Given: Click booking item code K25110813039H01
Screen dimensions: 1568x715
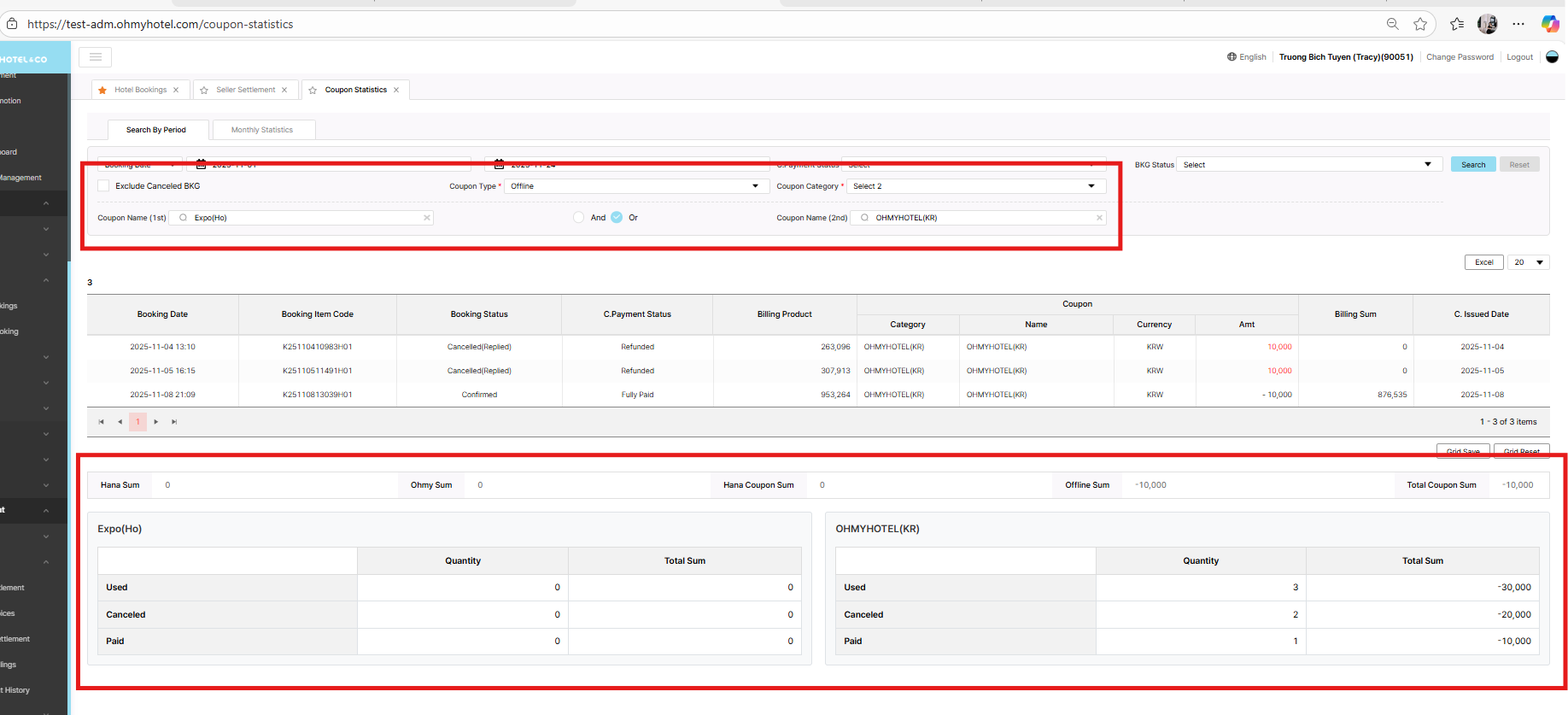Looking at the screenshot, I should [317, 395].
